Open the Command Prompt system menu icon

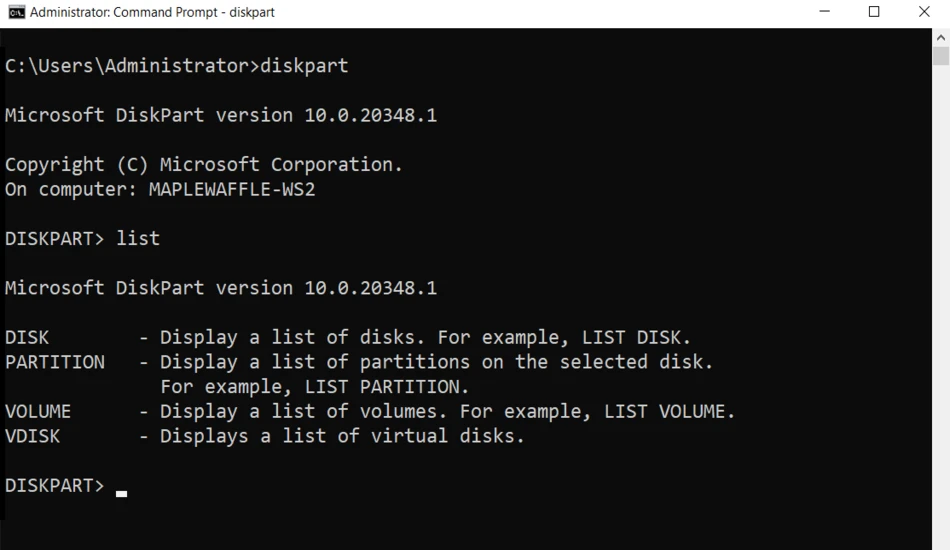16,12
